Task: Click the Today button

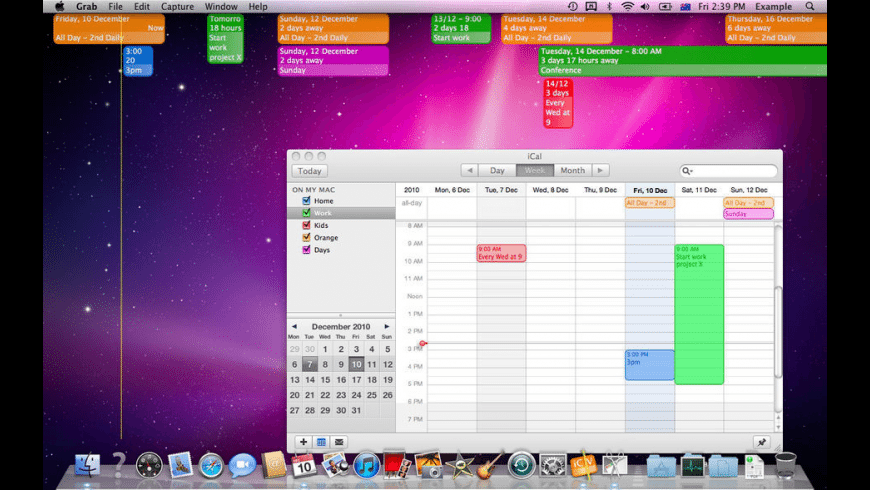Action: coord(310,171)
